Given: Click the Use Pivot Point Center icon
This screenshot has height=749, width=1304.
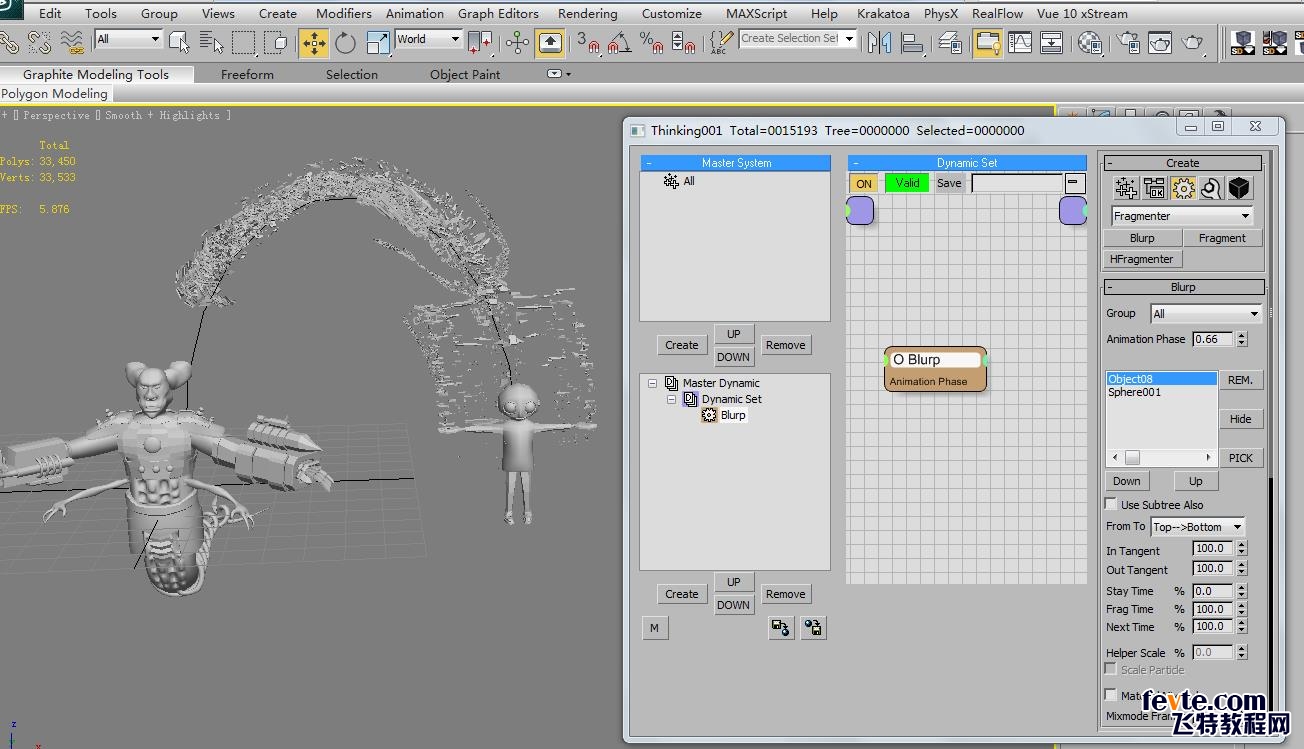Looking at the screenshot, I should 480,42.
